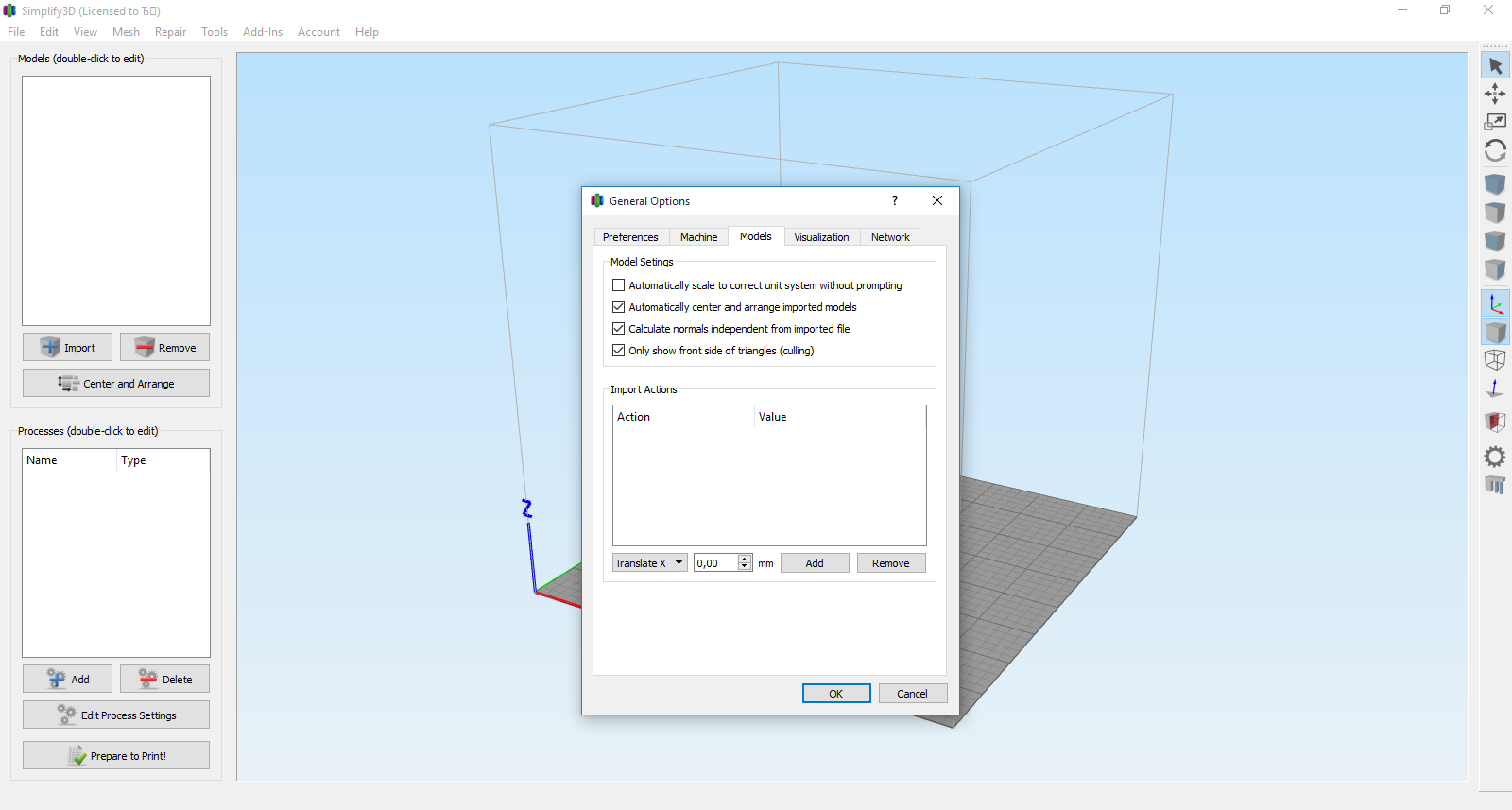Switch to the Visualization tab
The height and width of the screenshot is (810, 1512).
point(821,237)
